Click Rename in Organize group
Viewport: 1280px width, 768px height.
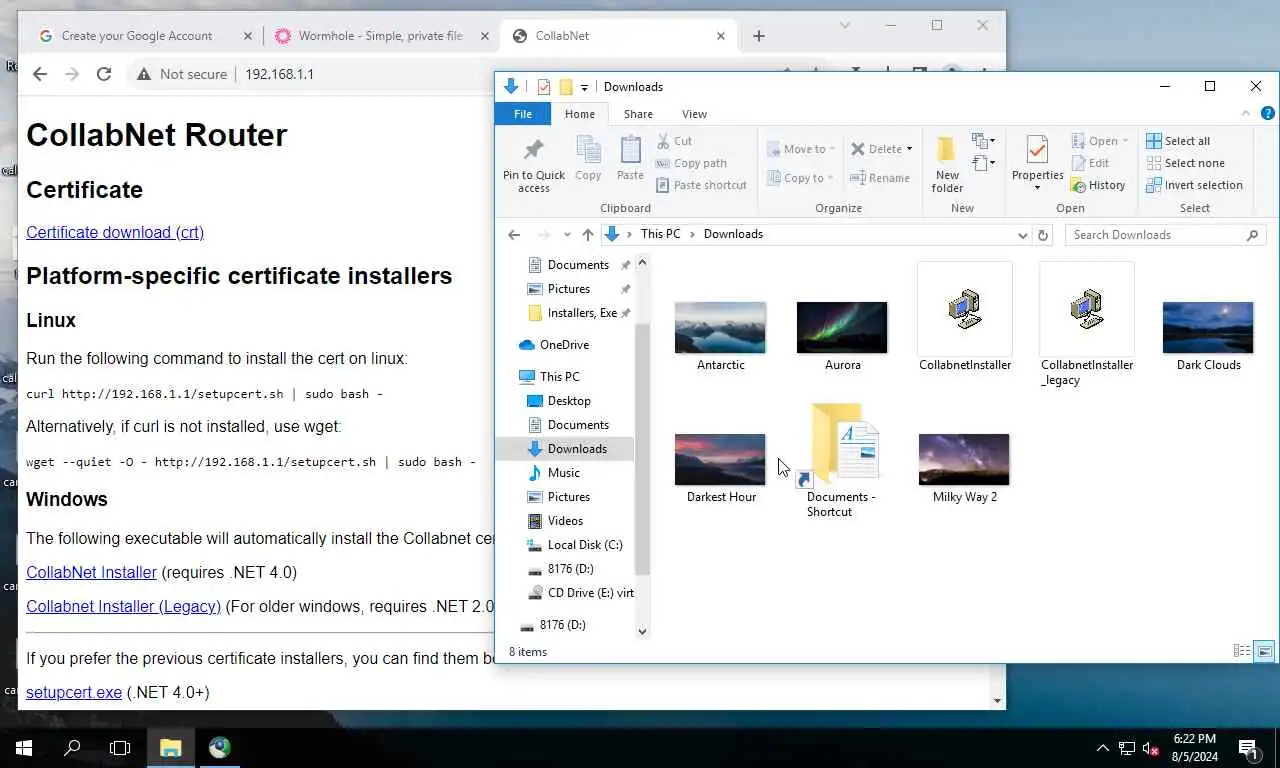tap(880, 178)
